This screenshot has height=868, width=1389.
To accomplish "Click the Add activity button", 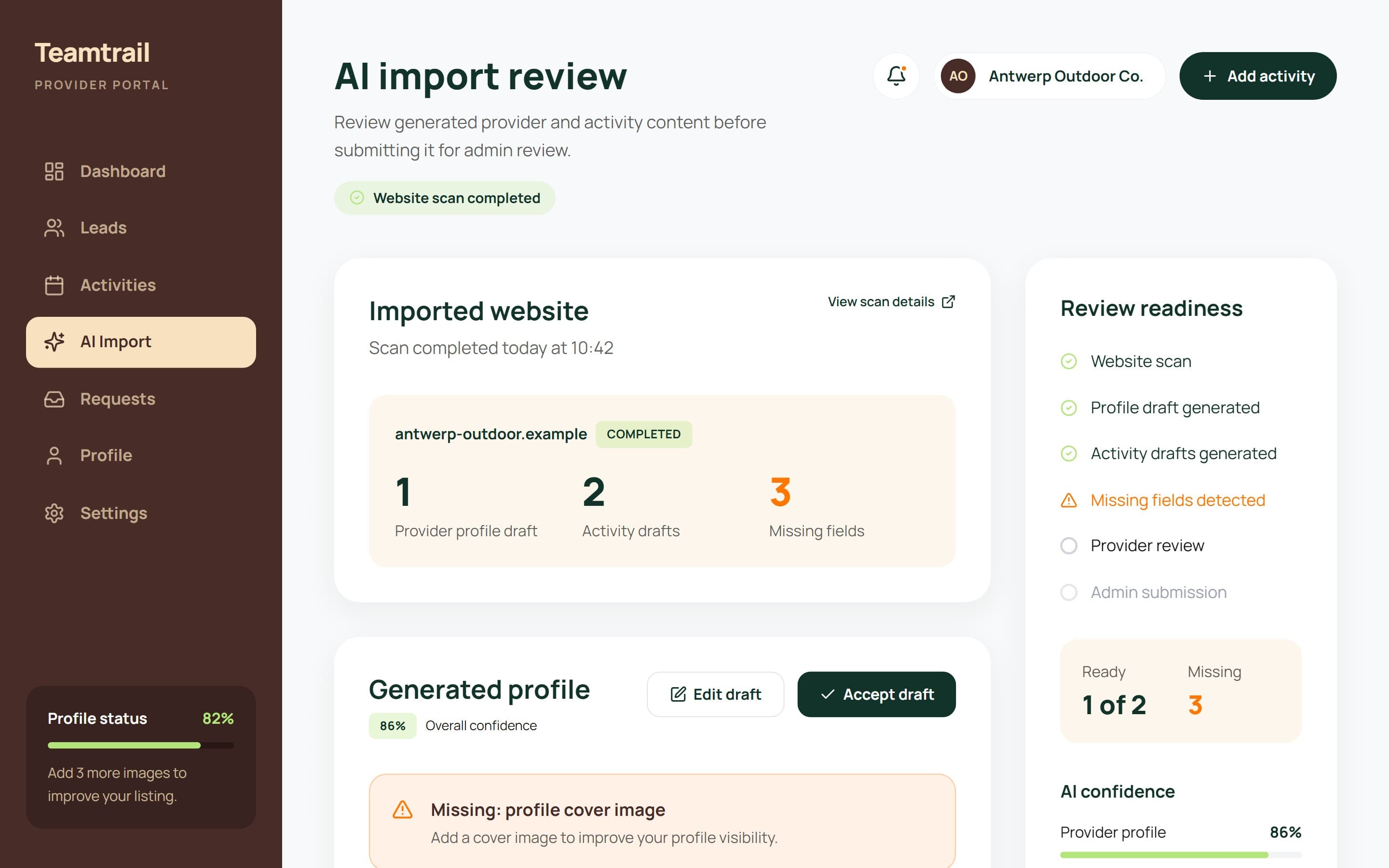I will coord(1257,76).
